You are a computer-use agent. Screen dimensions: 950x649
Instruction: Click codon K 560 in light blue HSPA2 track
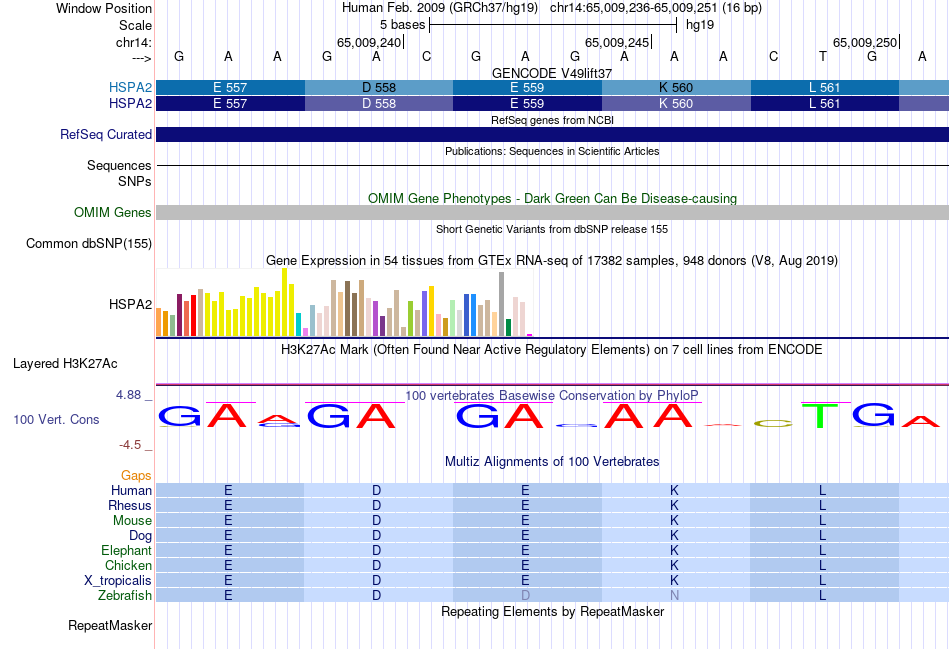676,87
